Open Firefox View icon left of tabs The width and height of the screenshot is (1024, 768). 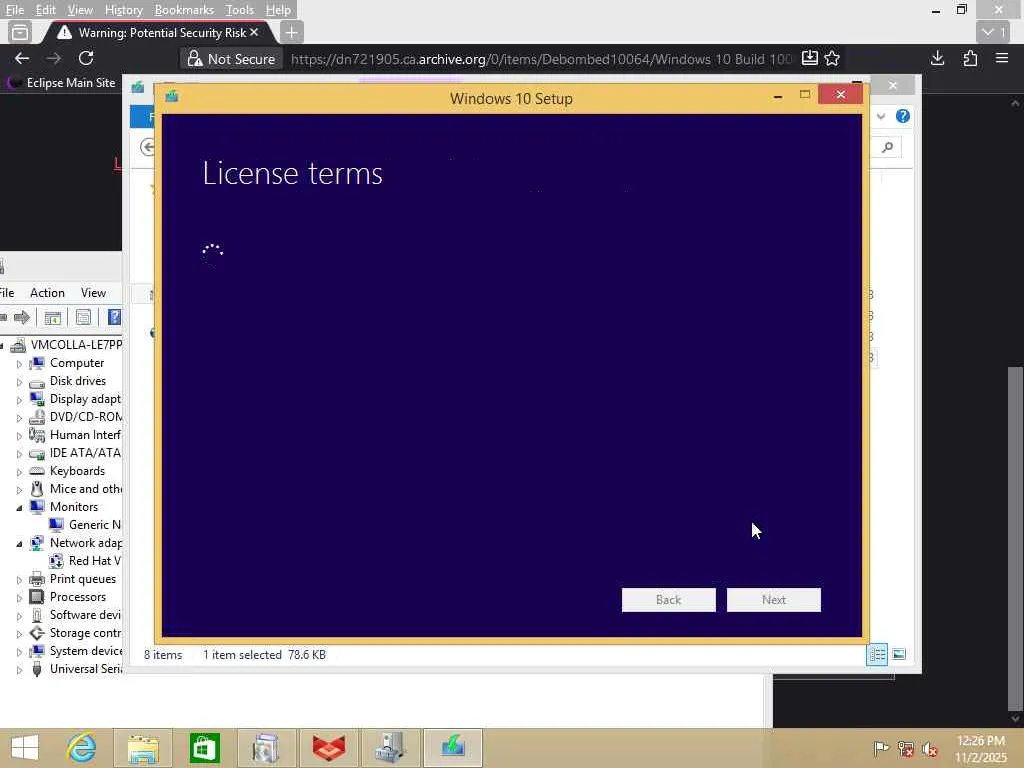coord(20,32)
